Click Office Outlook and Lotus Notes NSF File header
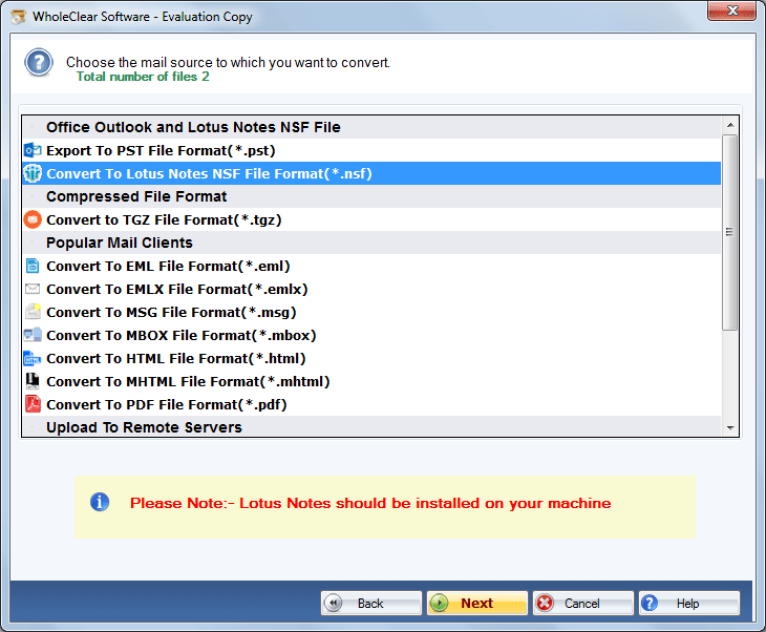Image resolution: width=766 pixels, height=632 pixels. (371, 127)
